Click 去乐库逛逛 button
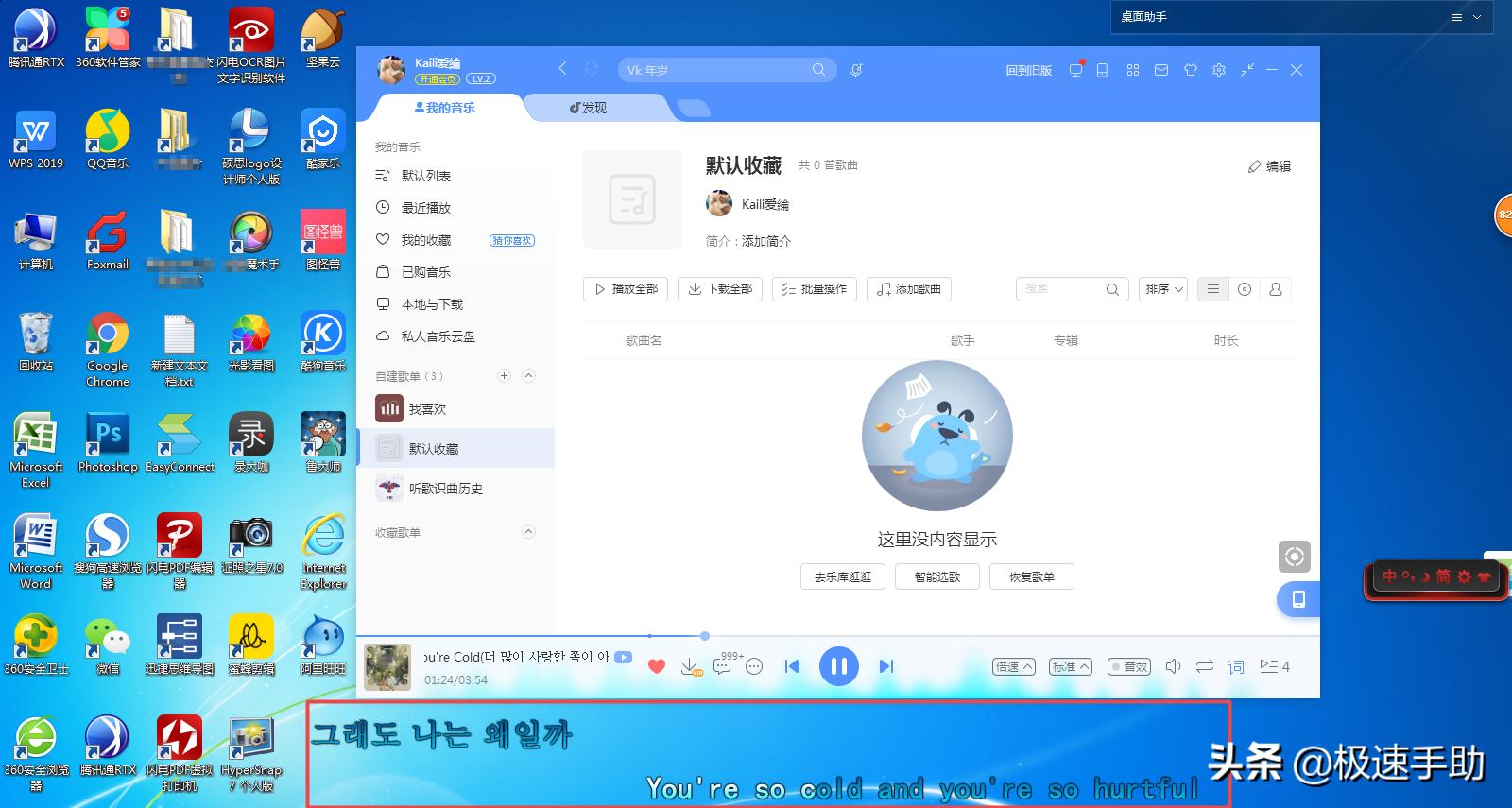The image size is (1512, 808). 843,576
